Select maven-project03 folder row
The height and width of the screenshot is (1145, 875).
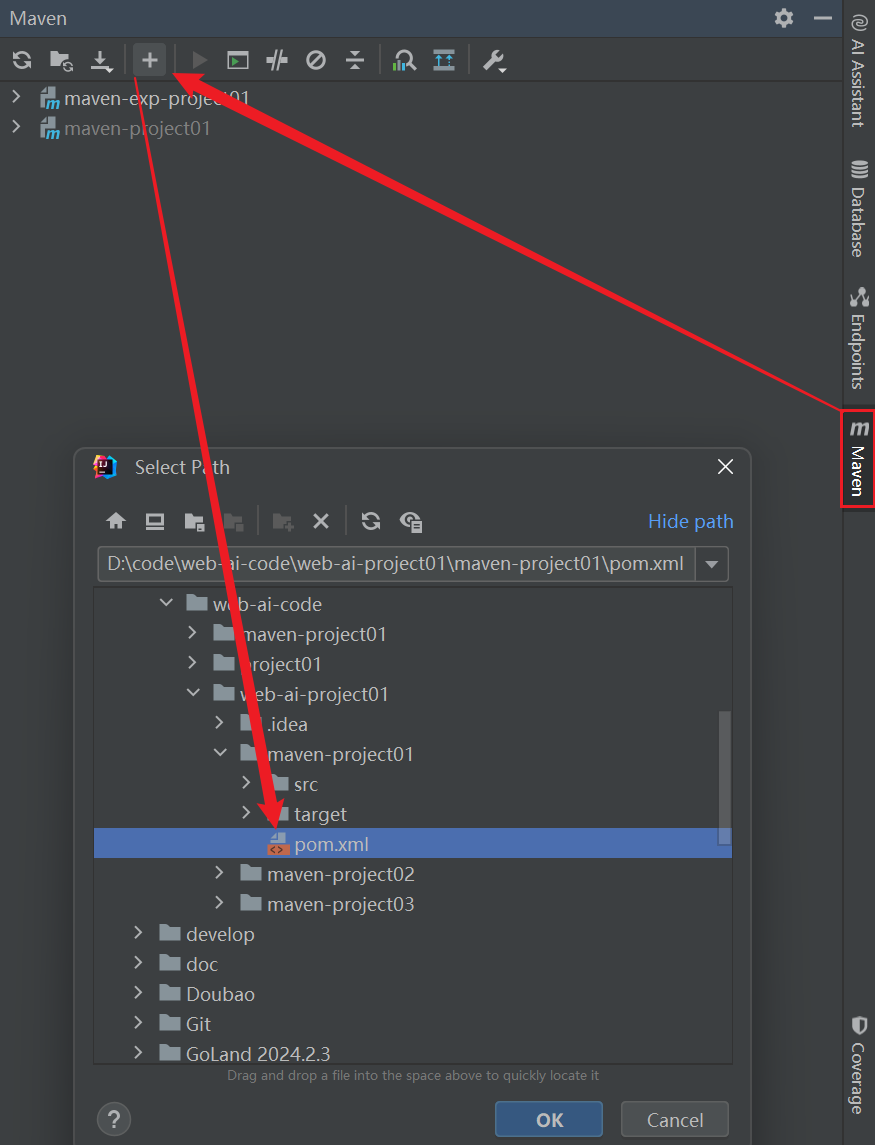coord(413,904)
